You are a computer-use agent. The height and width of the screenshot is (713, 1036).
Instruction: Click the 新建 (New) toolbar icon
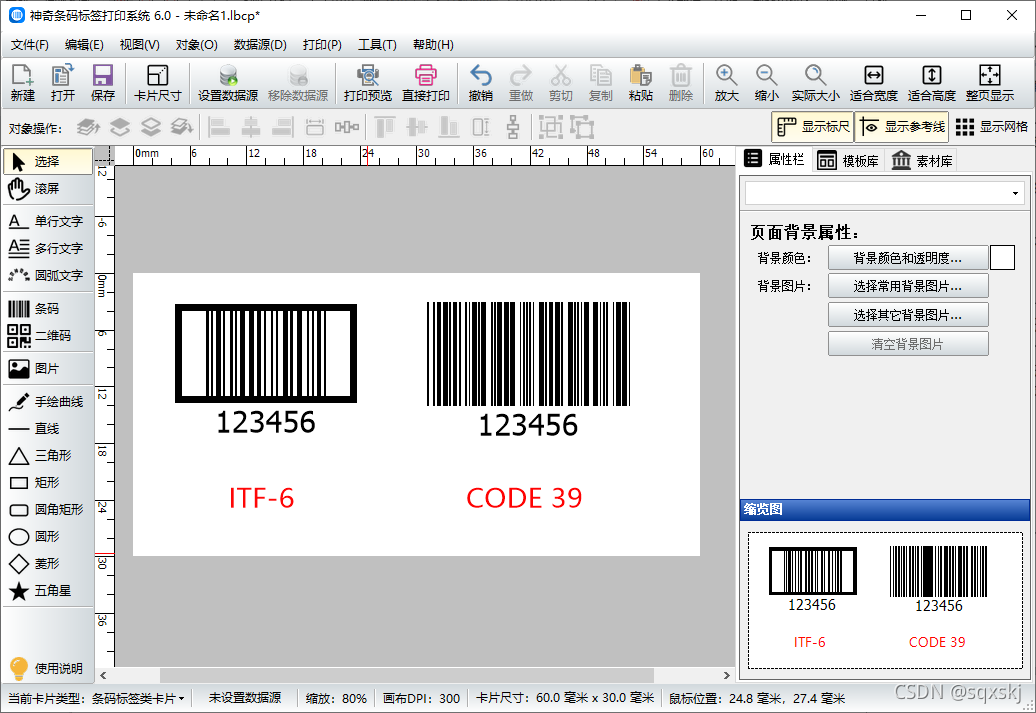[x=22, y=83]
